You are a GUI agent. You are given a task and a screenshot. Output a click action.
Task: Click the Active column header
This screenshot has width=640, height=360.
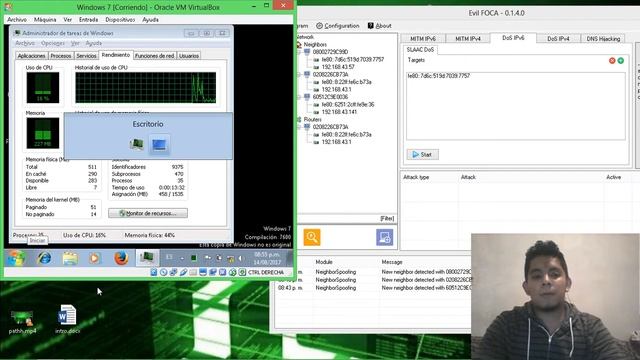tap(613, 177)
